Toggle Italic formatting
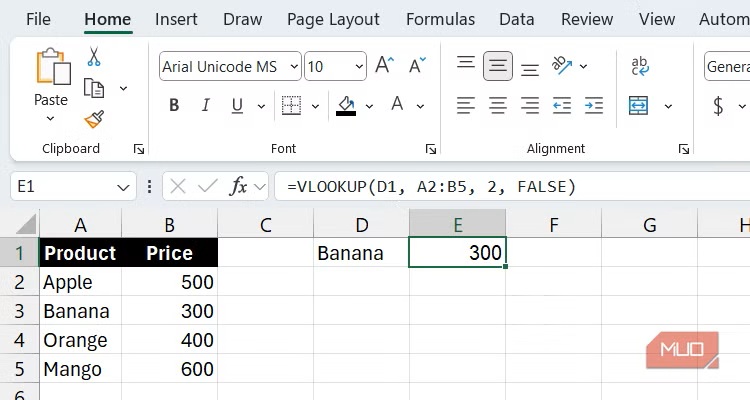Screen dimensions: 750x400 [205, 105]
